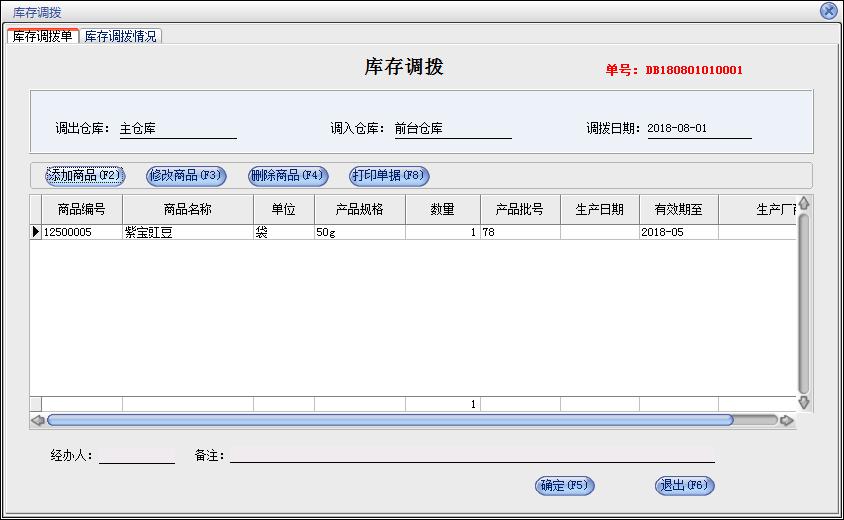Click the 备注 remarks input field
The width and height of the screenshot is (844, 520).
pyautogui.click(x=472, y=455)
